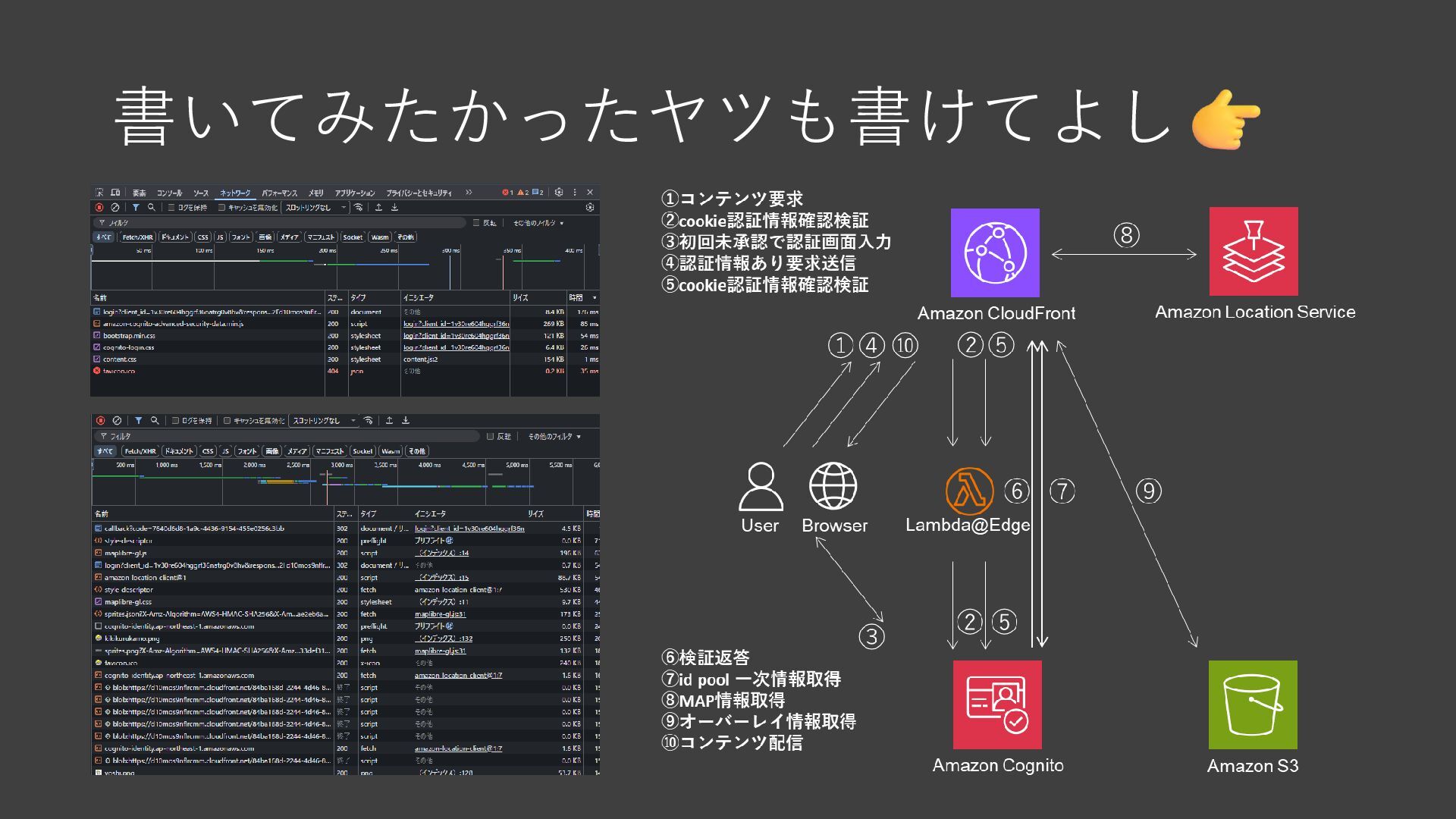Click the Amazon Location Service icon
The height and width of the screenshot is (819, 1456).
(1253, 251)
